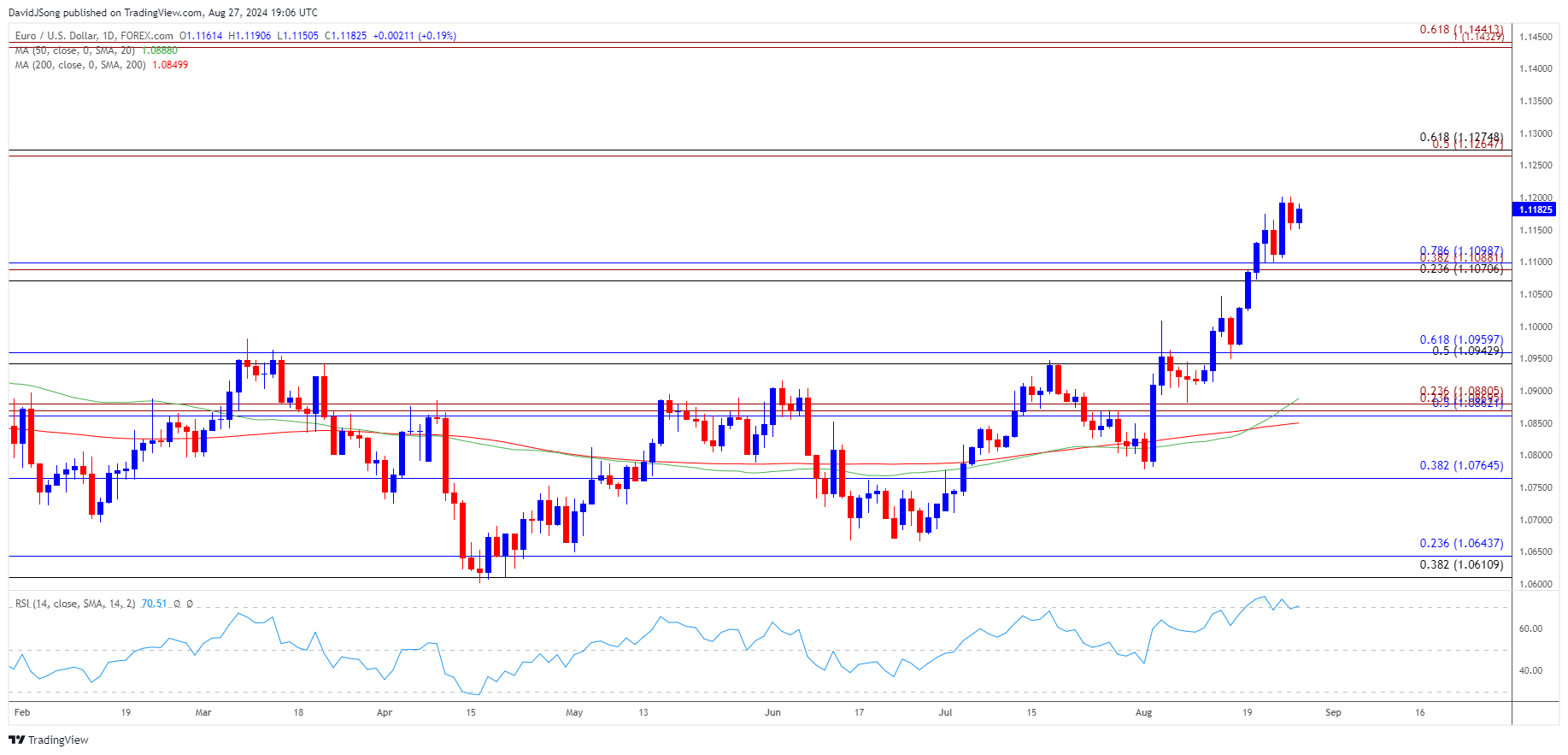Screen dimensions: 1568x755
Task: Click the 1.13000 price axis label
Action: pyautogui.click(x=1536, y=133)
